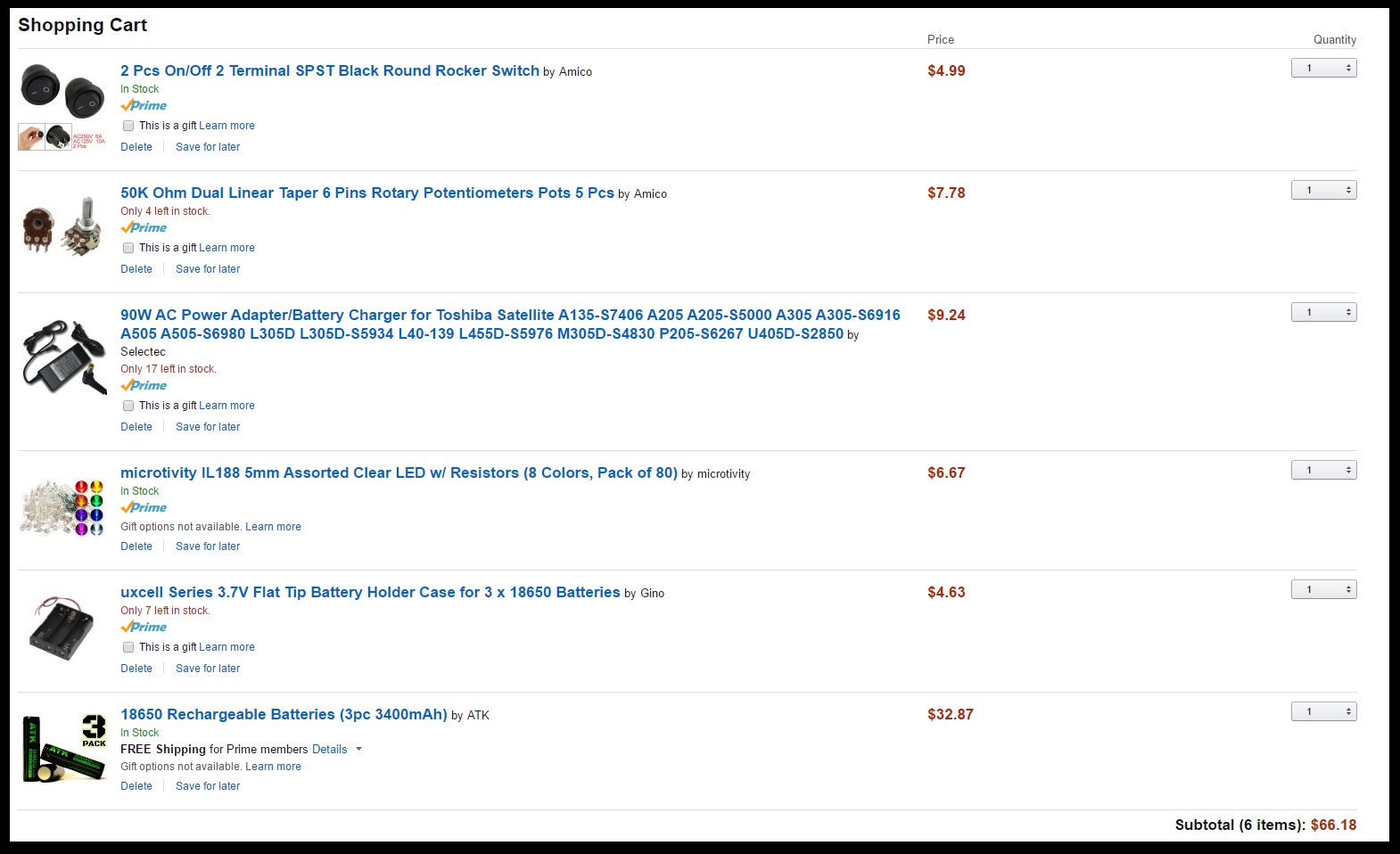Mark the Rocker Switch as a gift

[128, 126]
